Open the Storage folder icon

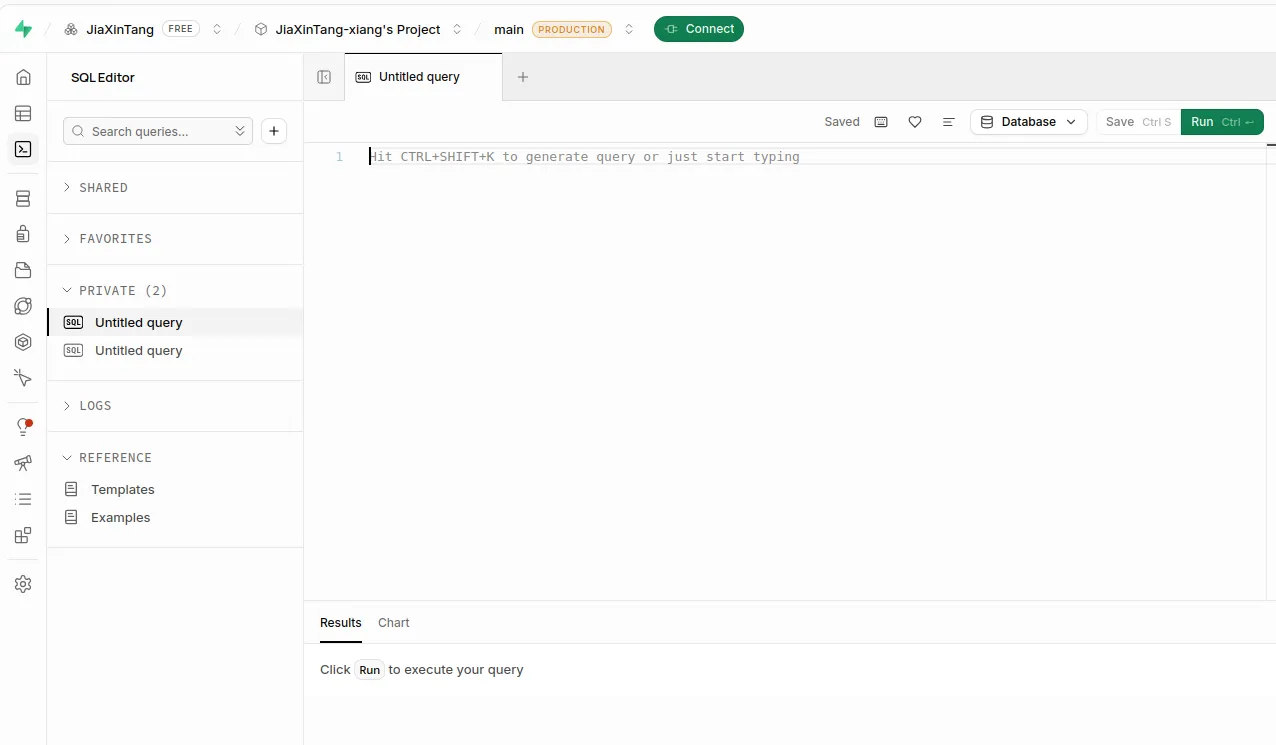(x=23, y=270)
